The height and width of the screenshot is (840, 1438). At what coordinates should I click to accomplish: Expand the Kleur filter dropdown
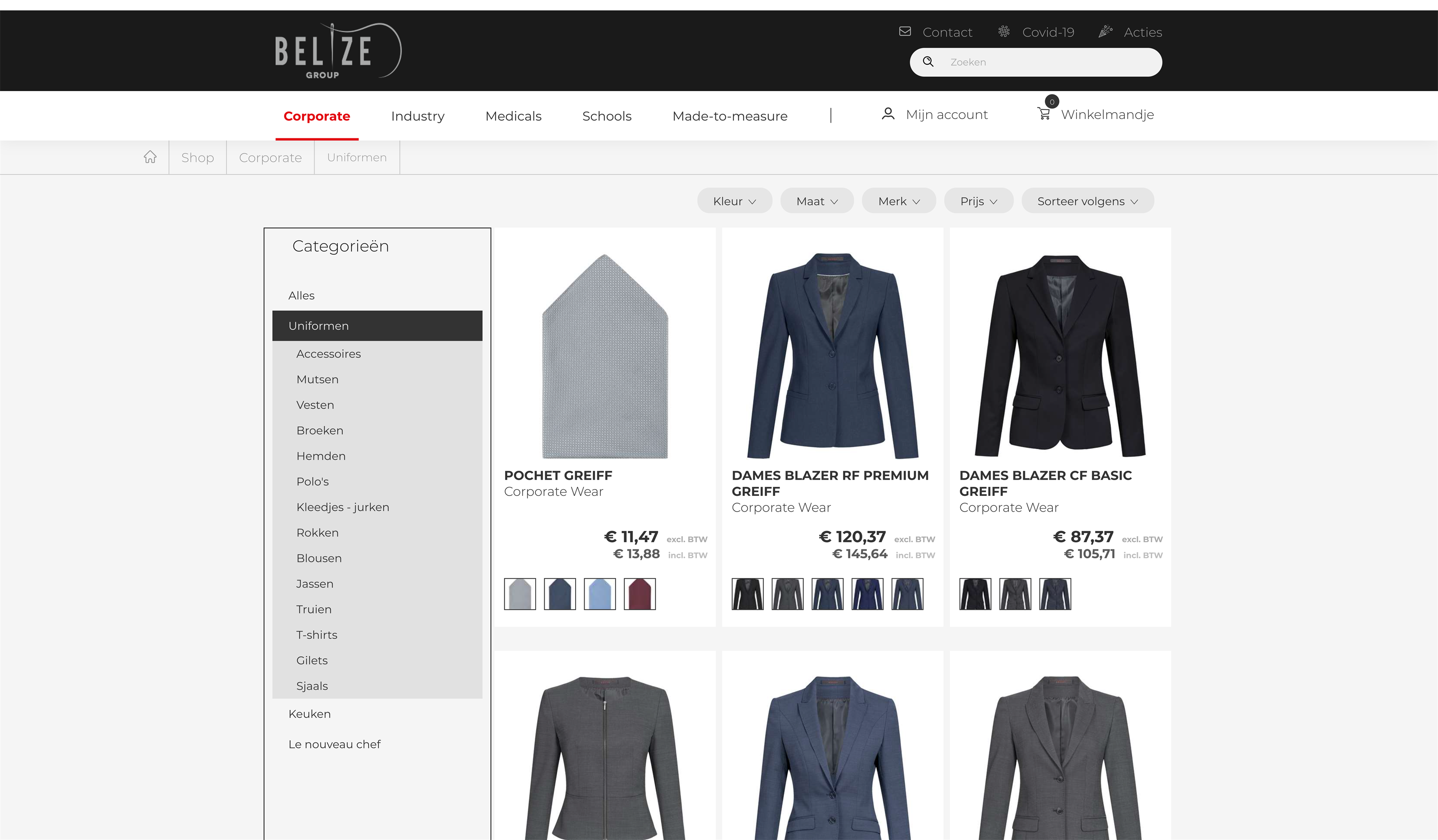tap(734, 201)
